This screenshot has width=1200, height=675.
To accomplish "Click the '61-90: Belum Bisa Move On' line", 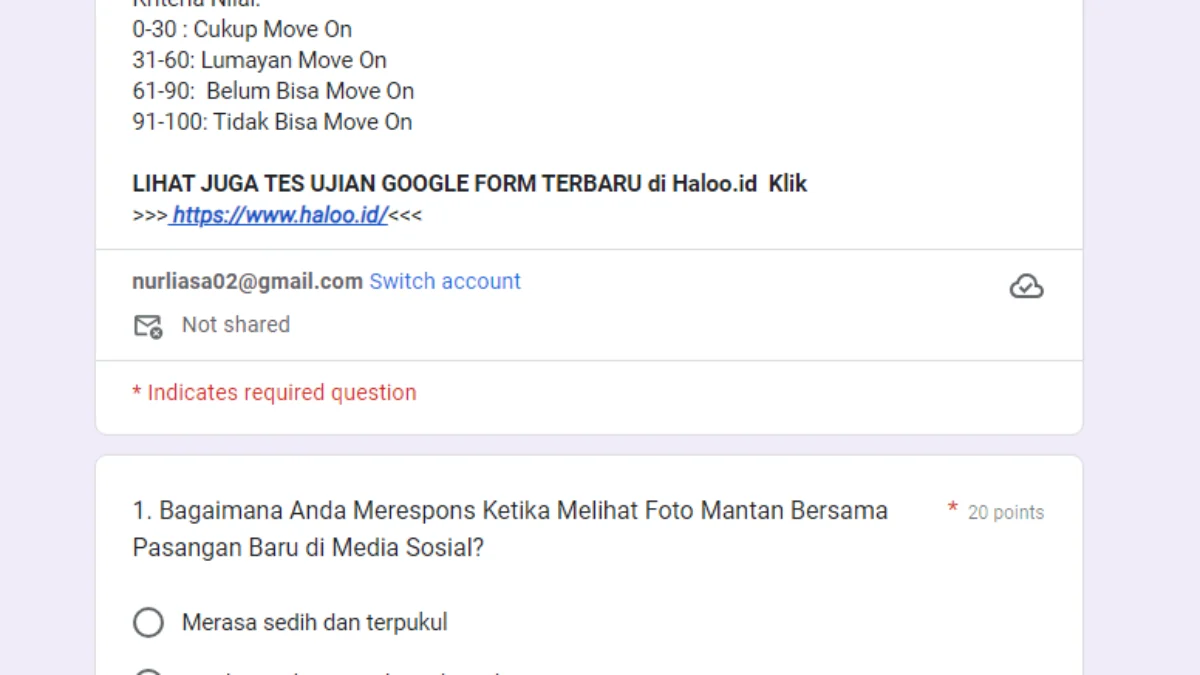I will 273,91.
